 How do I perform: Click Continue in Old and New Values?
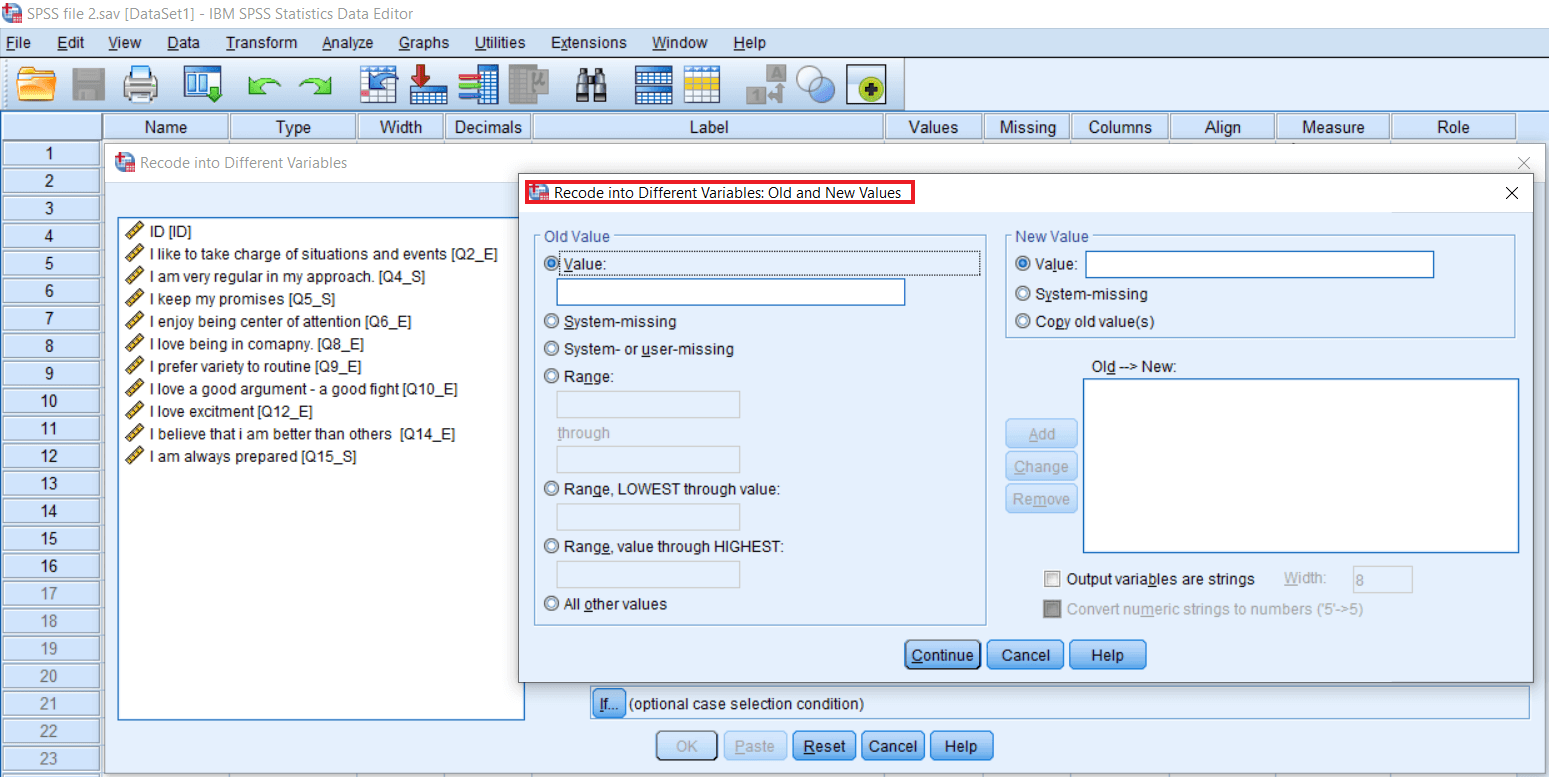click(942, 656)
